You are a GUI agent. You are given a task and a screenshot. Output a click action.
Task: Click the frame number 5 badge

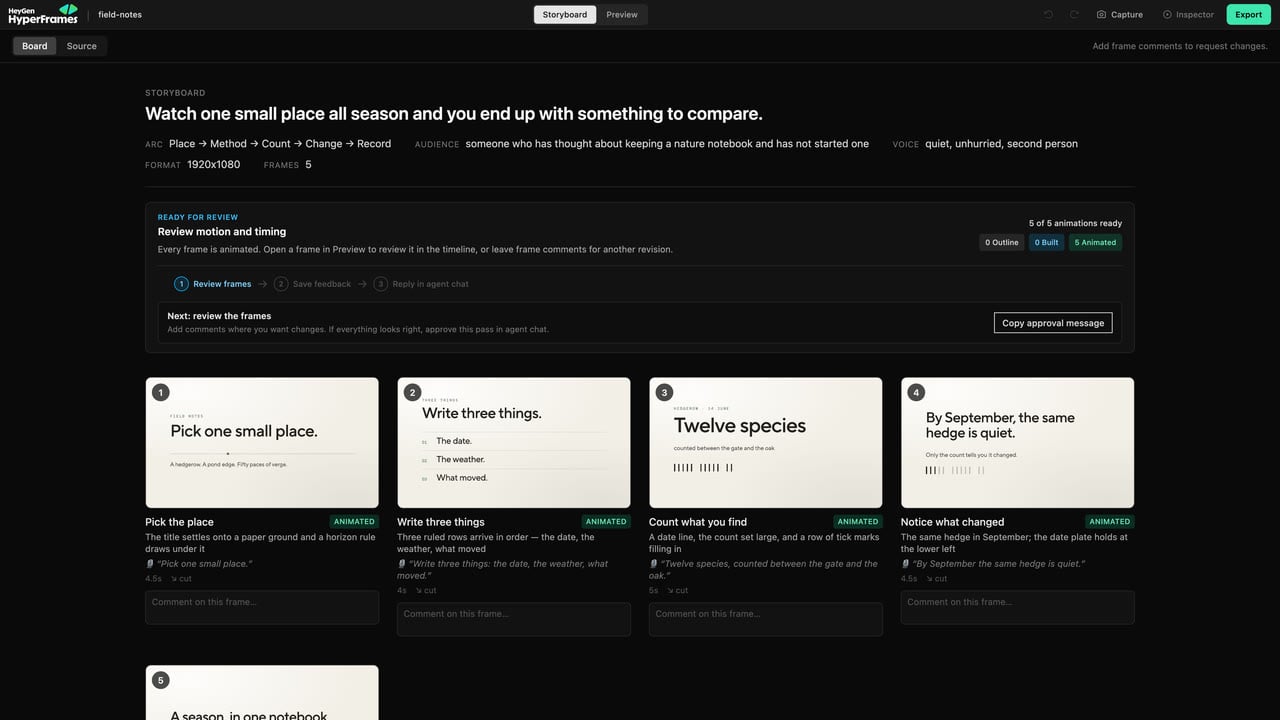click(161, 680)
